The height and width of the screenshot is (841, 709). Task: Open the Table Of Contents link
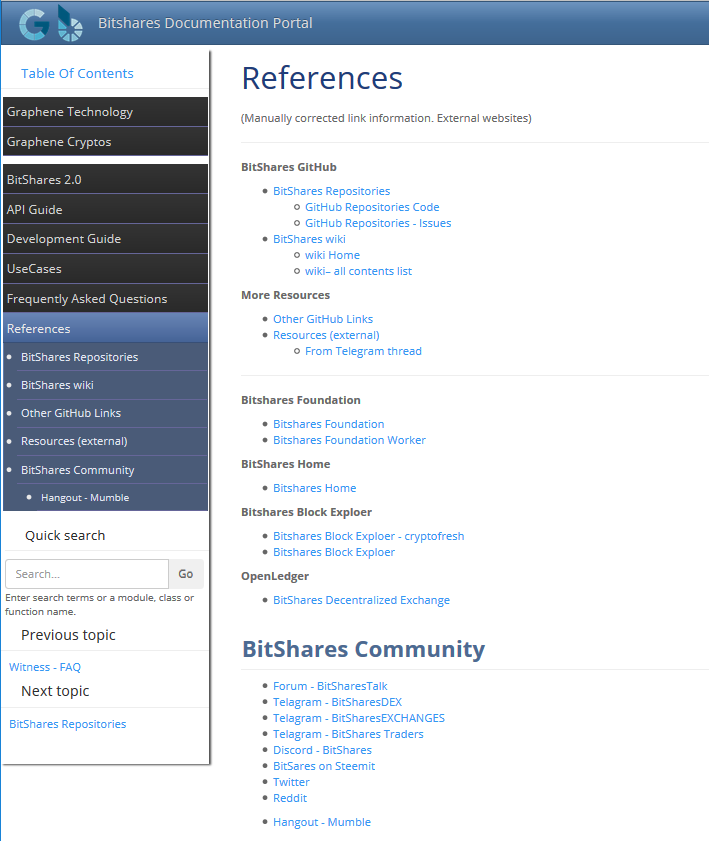pos(77,73)
